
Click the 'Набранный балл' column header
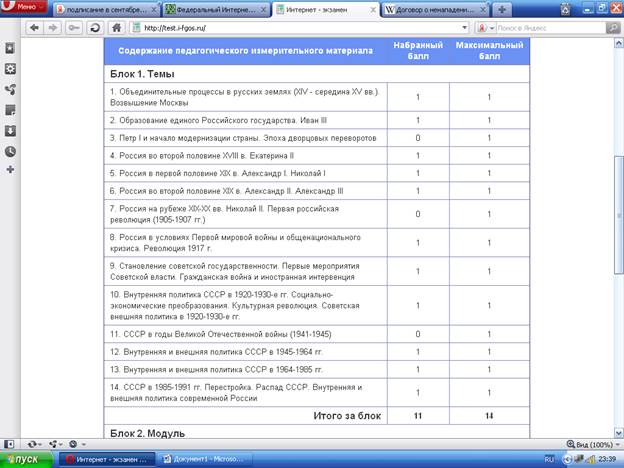418,51
